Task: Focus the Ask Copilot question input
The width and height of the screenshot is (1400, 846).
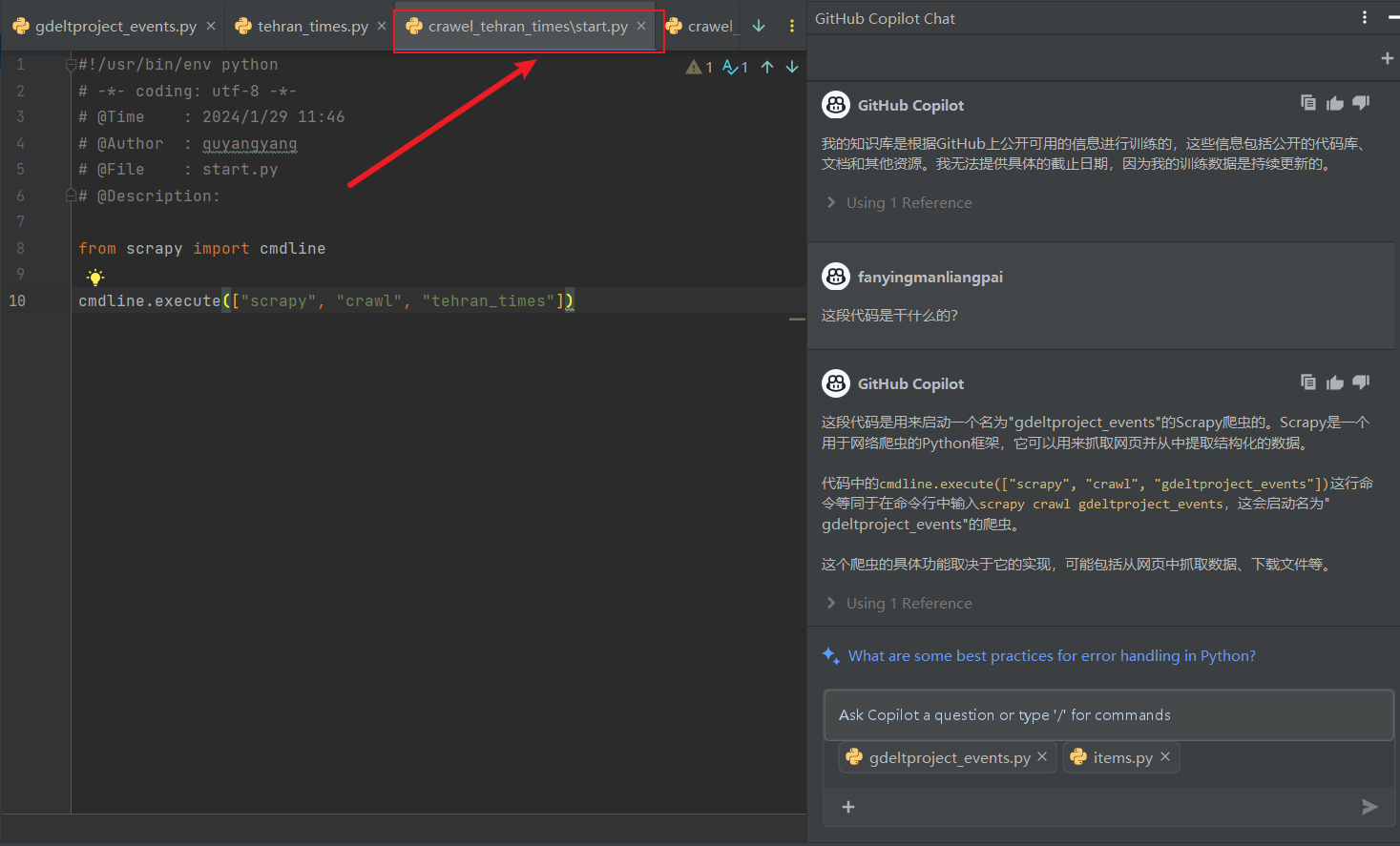Action: tap(1109, 715)
